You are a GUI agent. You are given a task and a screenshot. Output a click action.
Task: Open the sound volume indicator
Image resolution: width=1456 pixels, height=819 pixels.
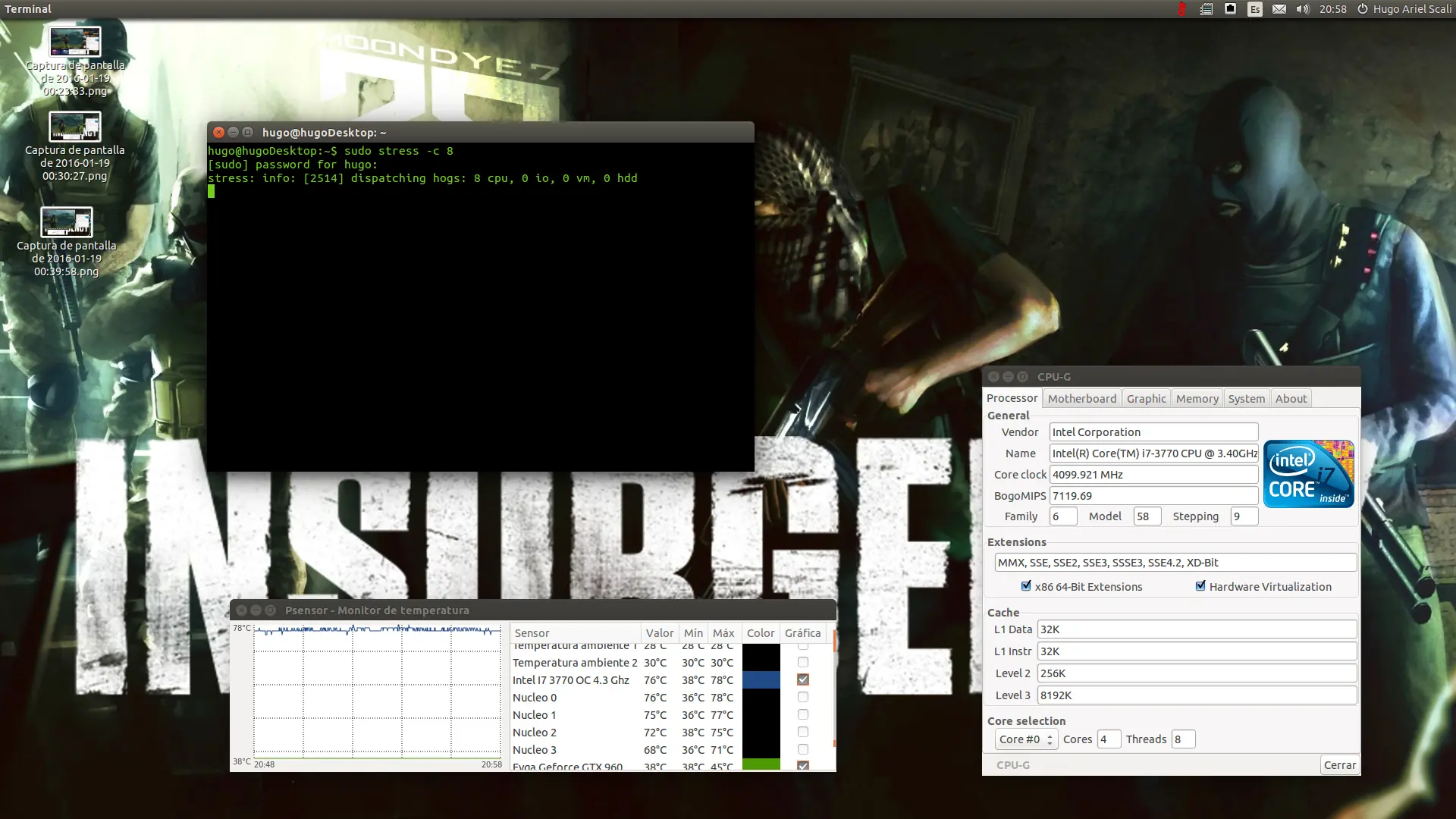(1303, 9)
